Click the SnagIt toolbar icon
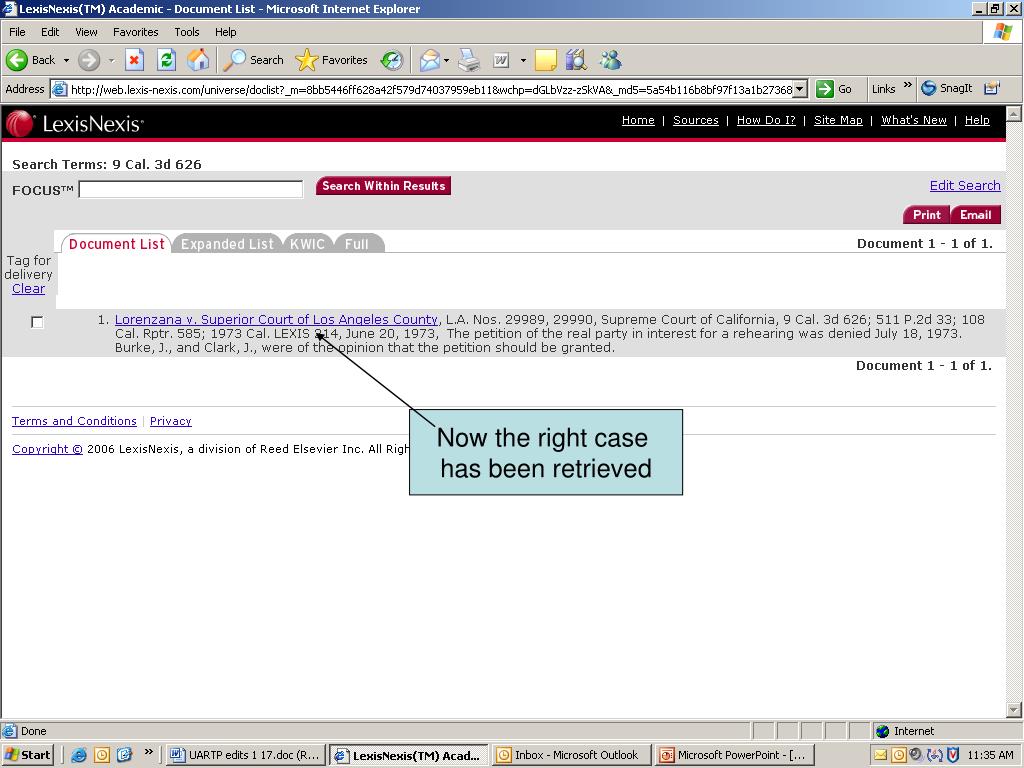The image size is (1024, 768). click(946, 88)
